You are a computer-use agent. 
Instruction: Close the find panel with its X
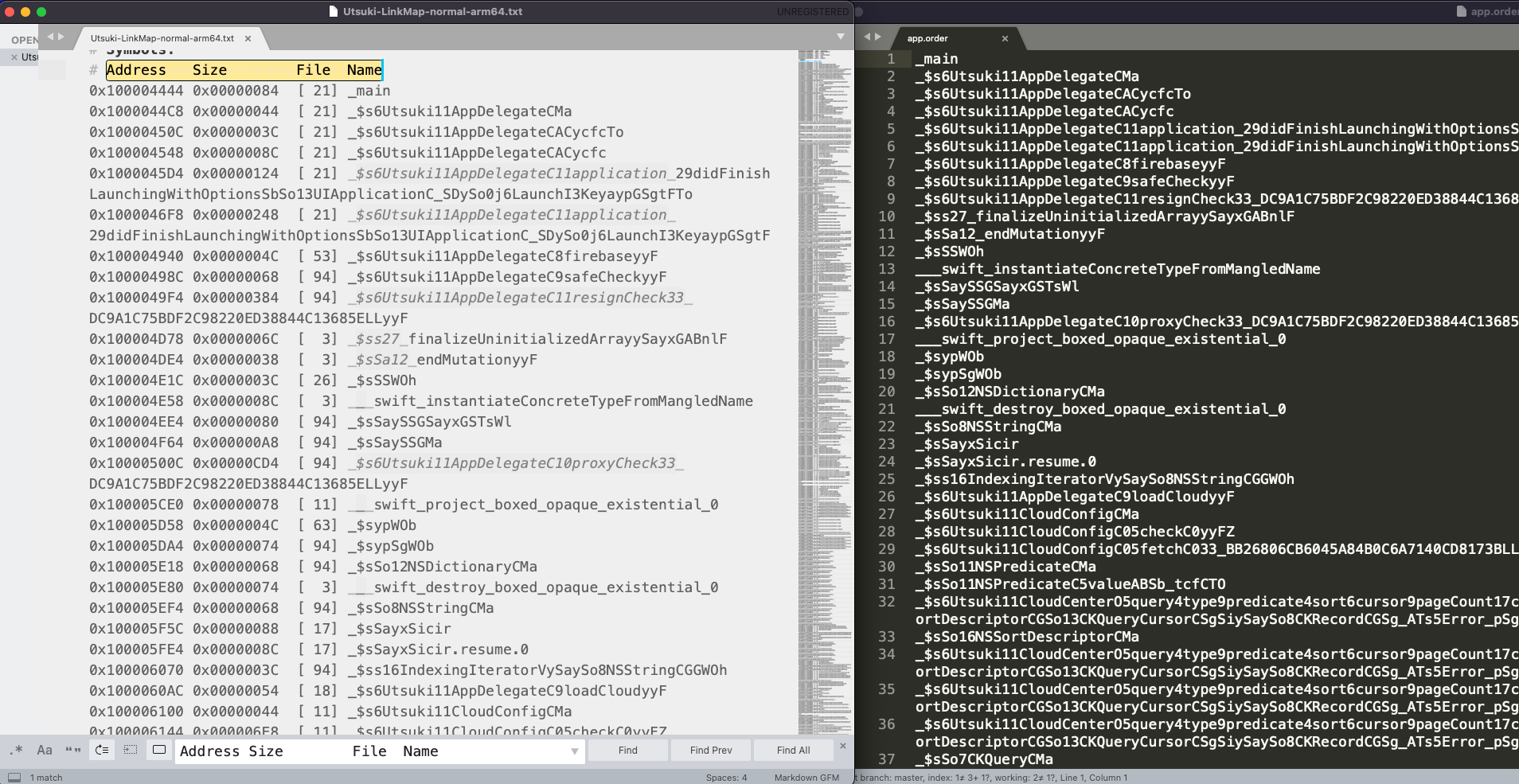pyautogui.click(x=843, y=746)
